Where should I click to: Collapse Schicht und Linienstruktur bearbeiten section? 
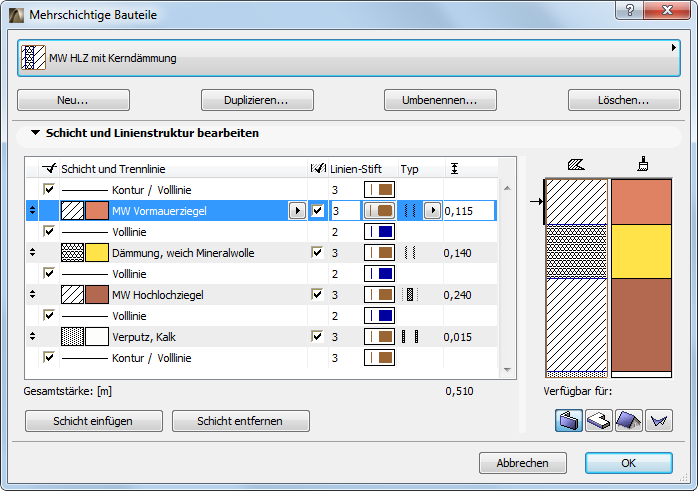tap(36, 133)
